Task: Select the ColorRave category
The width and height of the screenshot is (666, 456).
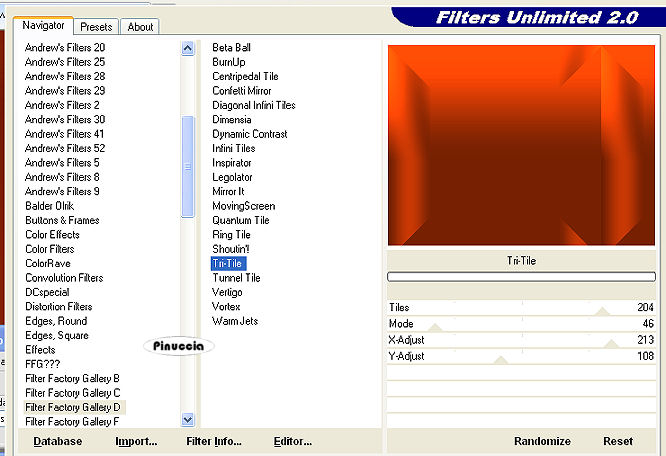Action: (48, 264)
